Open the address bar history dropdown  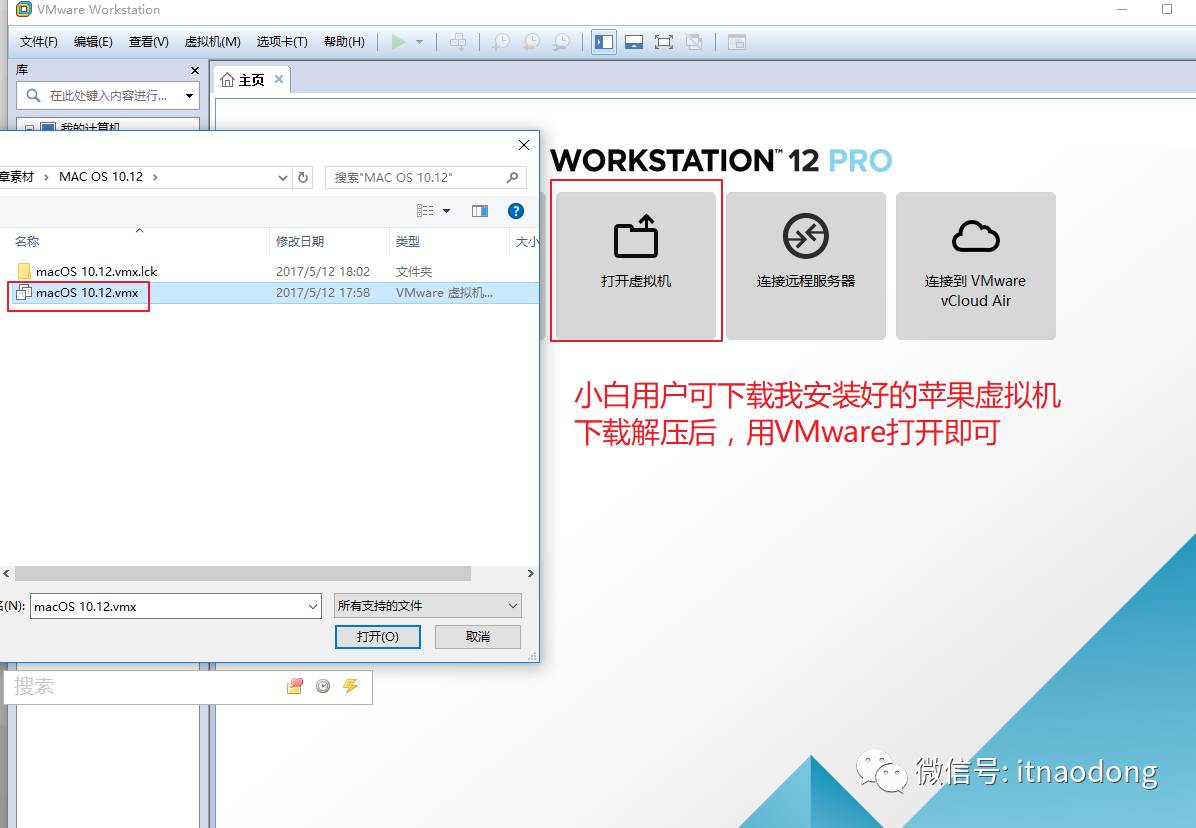click(282, 178)
